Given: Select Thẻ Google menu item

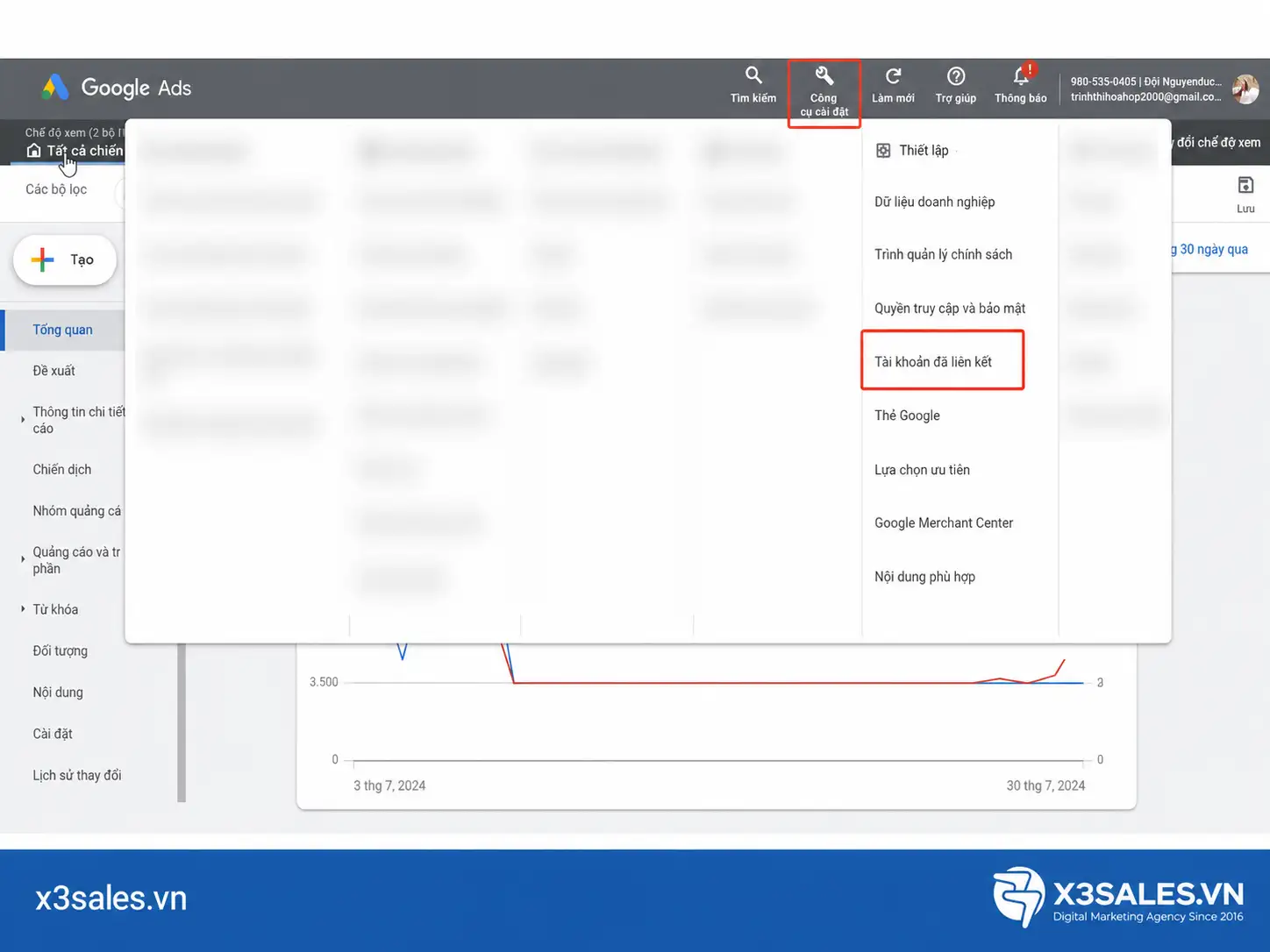Looking at the screenshot, I should (907, 416).
